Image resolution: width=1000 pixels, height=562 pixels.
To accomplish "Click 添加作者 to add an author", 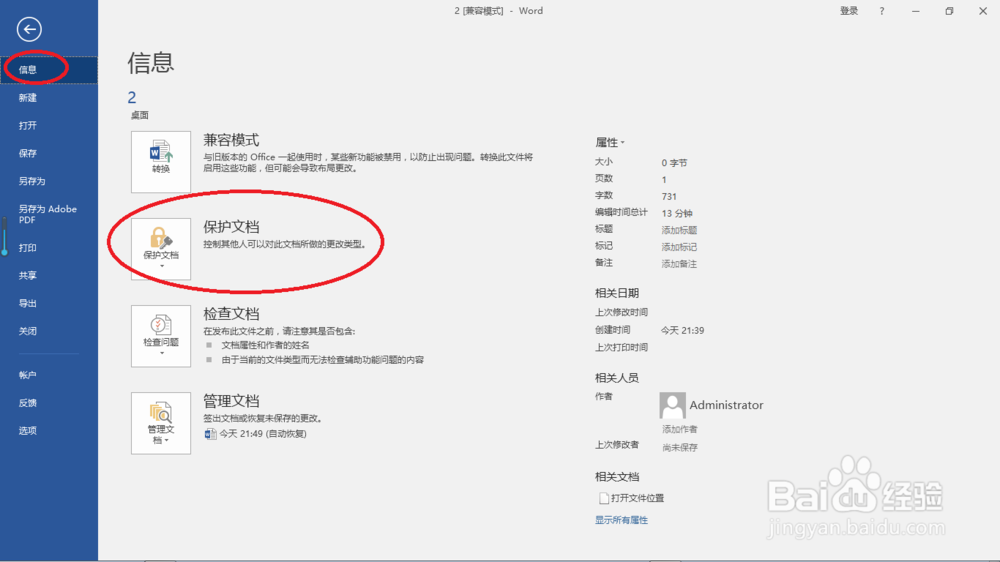I will point(680,429).
